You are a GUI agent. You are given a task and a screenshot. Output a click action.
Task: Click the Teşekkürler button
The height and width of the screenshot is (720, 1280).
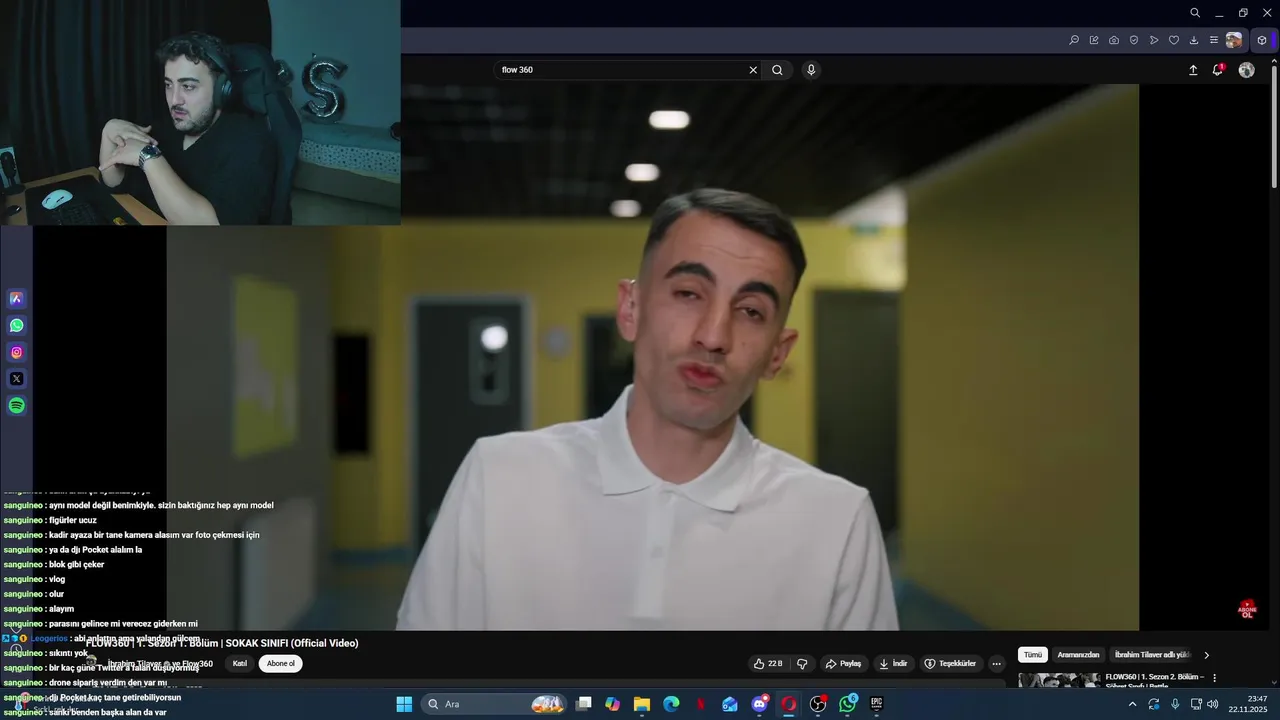tap(950, 664)
